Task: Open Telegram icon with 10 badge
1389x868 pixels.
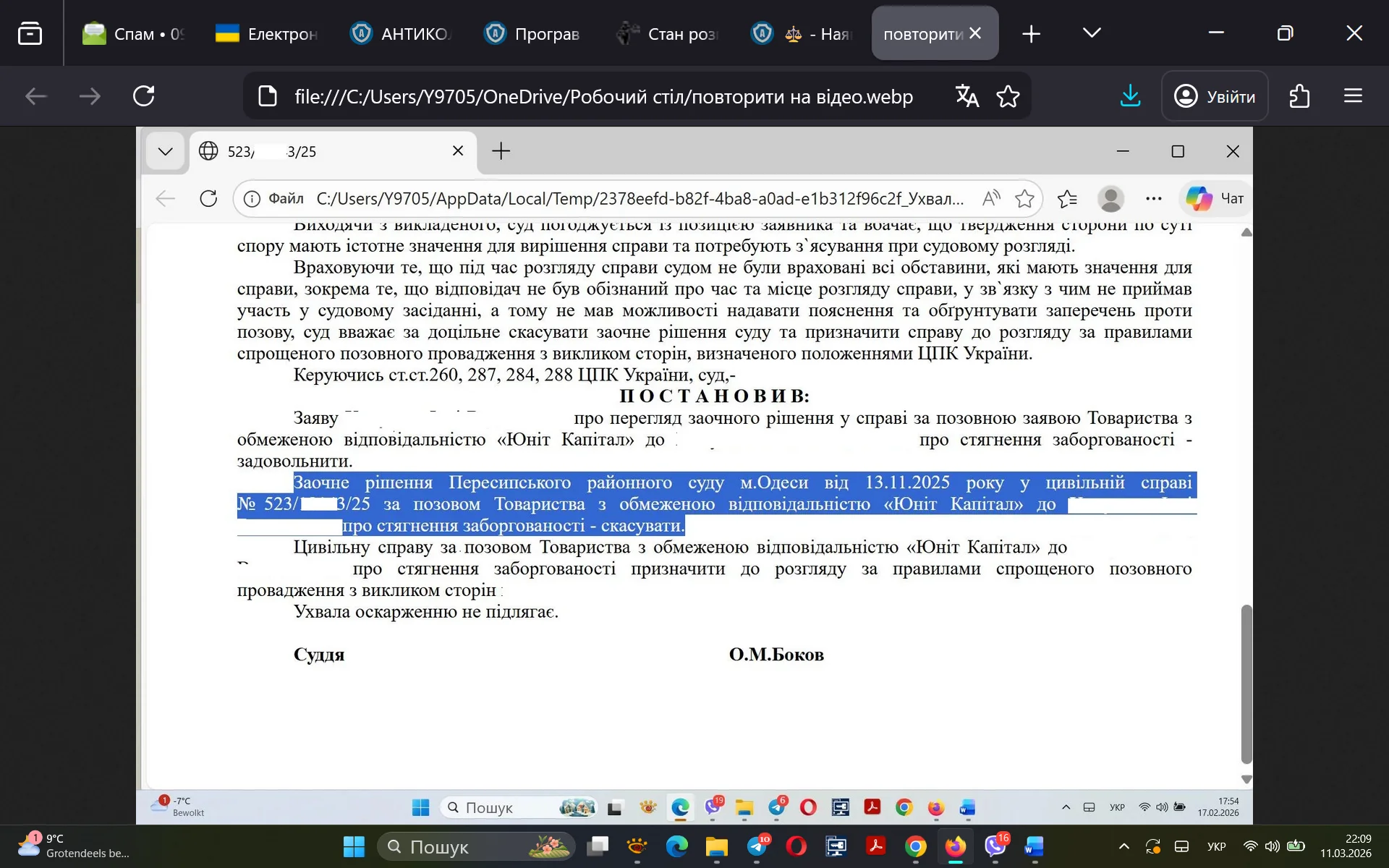Action: 757,846
